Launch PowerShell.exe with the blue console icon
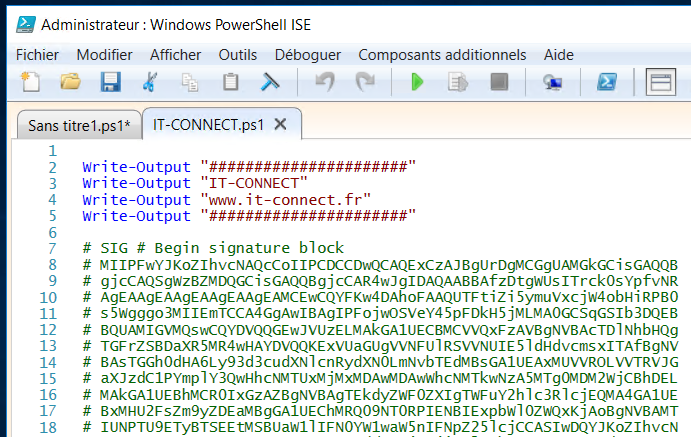This screenshot has height=437, width=691. pyautogui.click(x=607, y=82)
